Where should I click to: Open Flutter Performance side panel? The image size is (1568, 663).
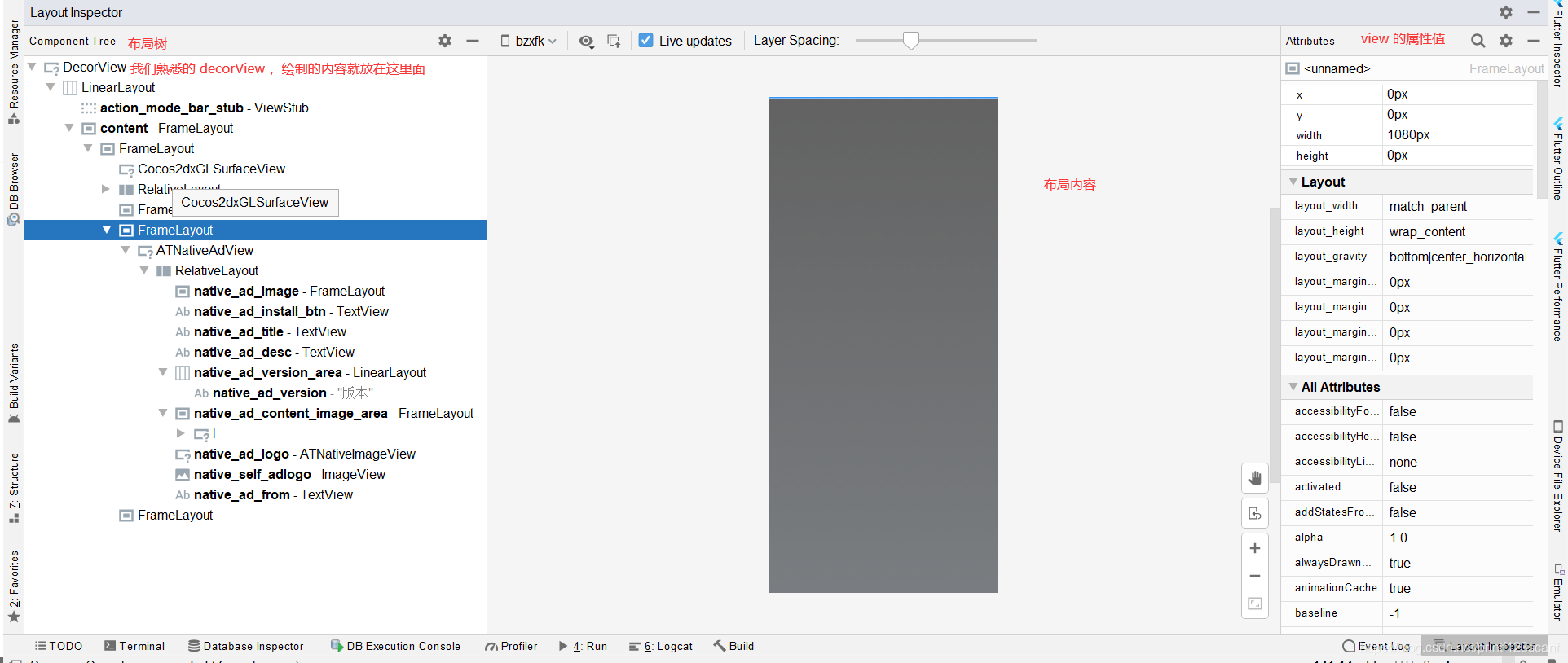pyautogui.click(x=1558, y=287)
